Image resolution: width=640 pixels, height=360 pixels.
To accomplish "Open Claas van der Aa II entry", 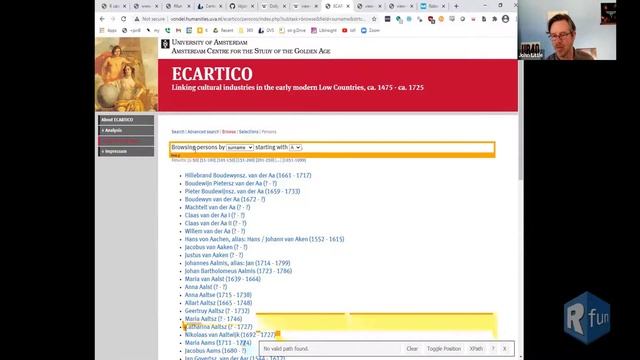I will [x=216, y=223].
